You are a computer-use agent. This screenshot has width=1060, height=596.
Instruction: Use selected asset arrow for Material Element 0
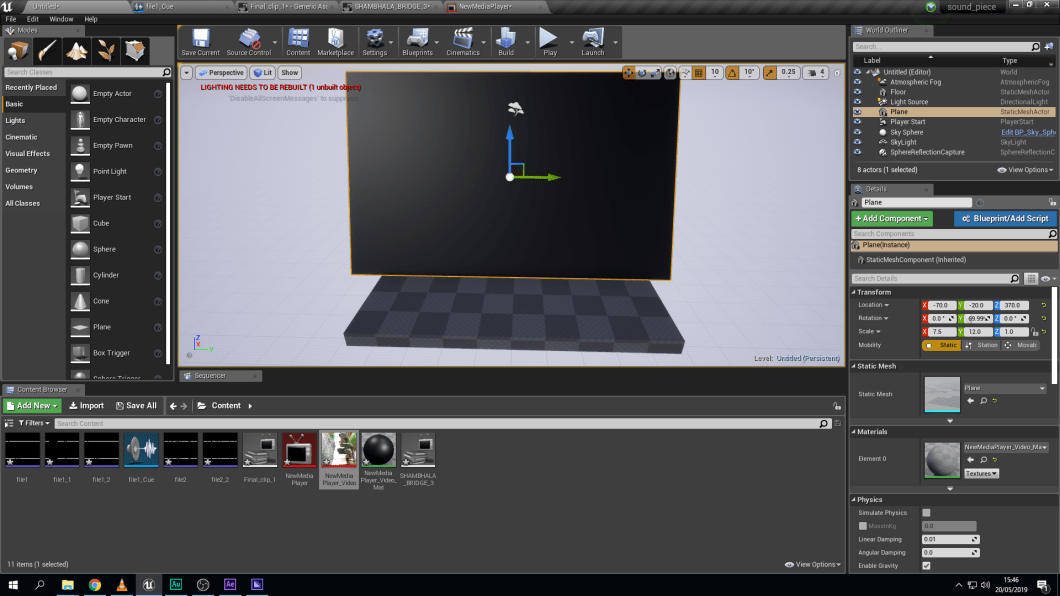(x=970, y=460)
